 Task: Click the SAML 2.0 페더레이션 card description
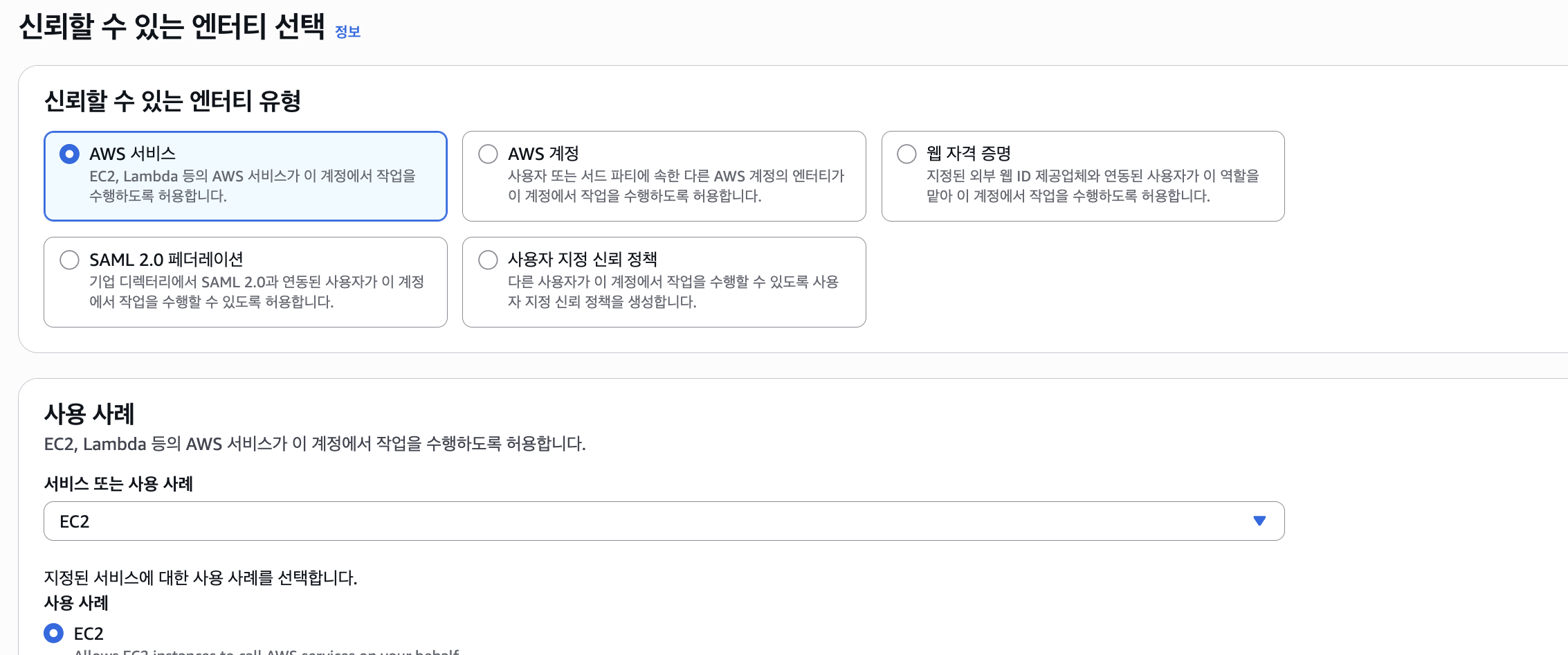[x=257, y=291]
